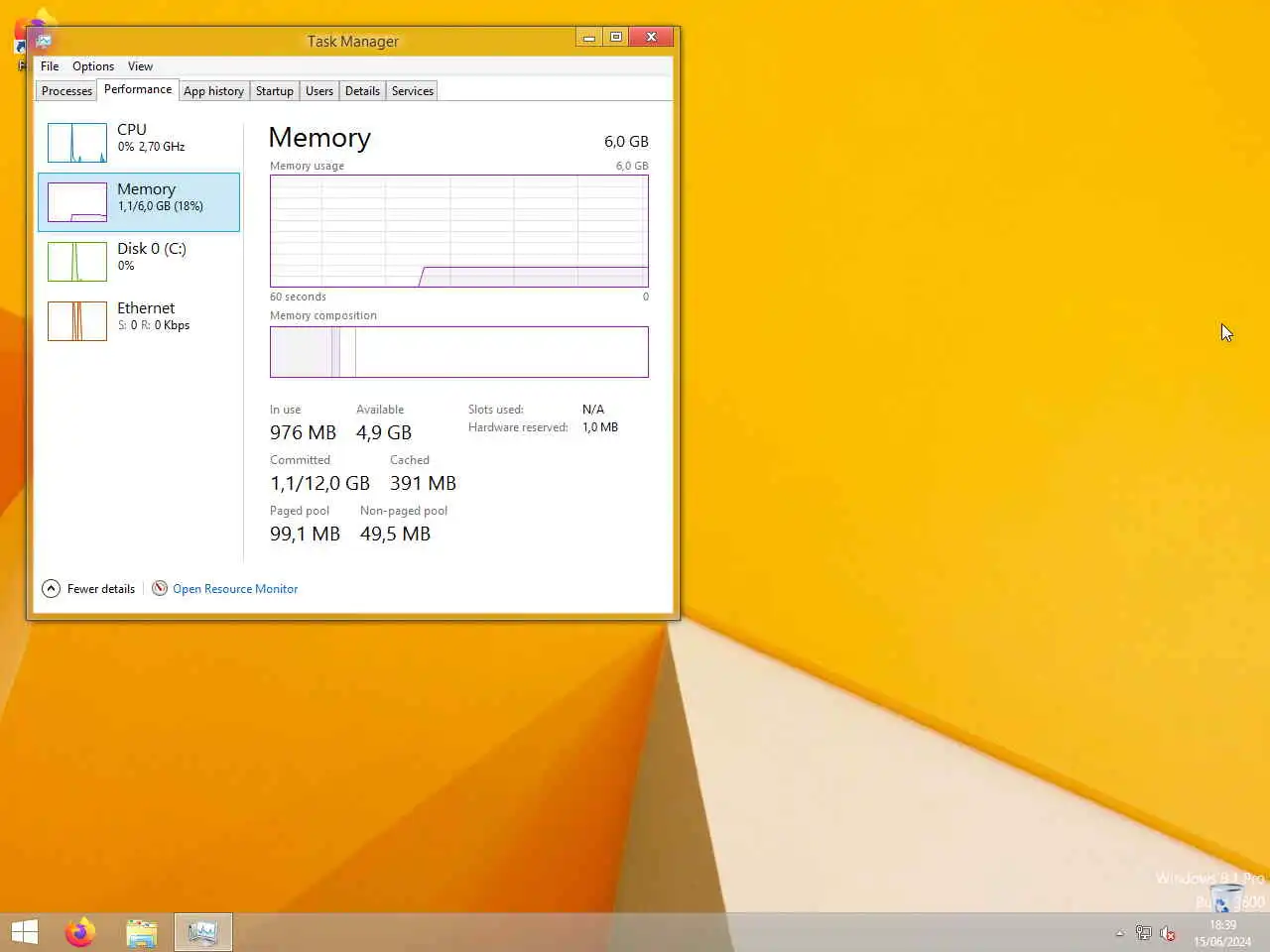This screenshot has height=952, width=1270.
Task: Open the Options menu
Action: coord(93,66)
